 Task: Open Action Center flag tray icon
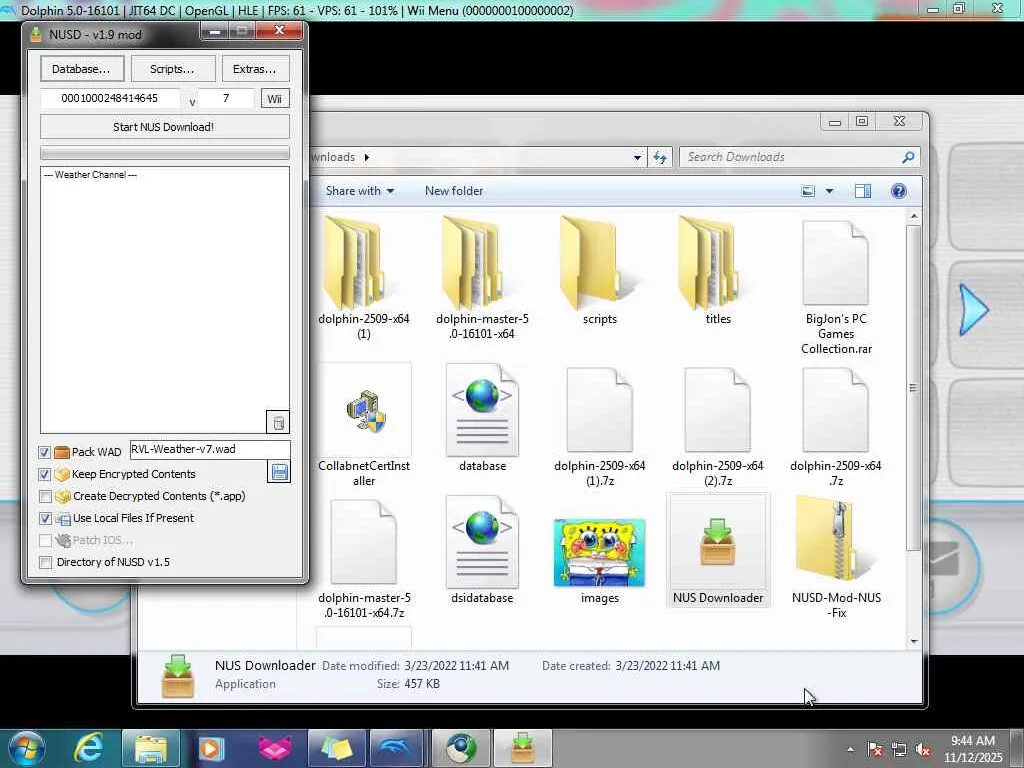875,750
